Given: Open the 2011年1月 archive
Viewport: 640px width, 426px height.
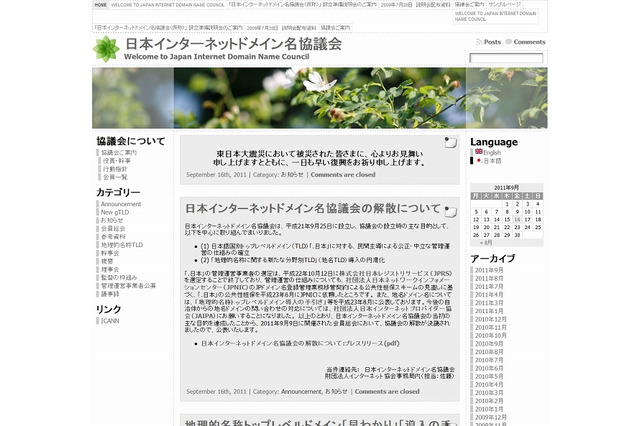Looking at the screenshot, I should [489, 311].
